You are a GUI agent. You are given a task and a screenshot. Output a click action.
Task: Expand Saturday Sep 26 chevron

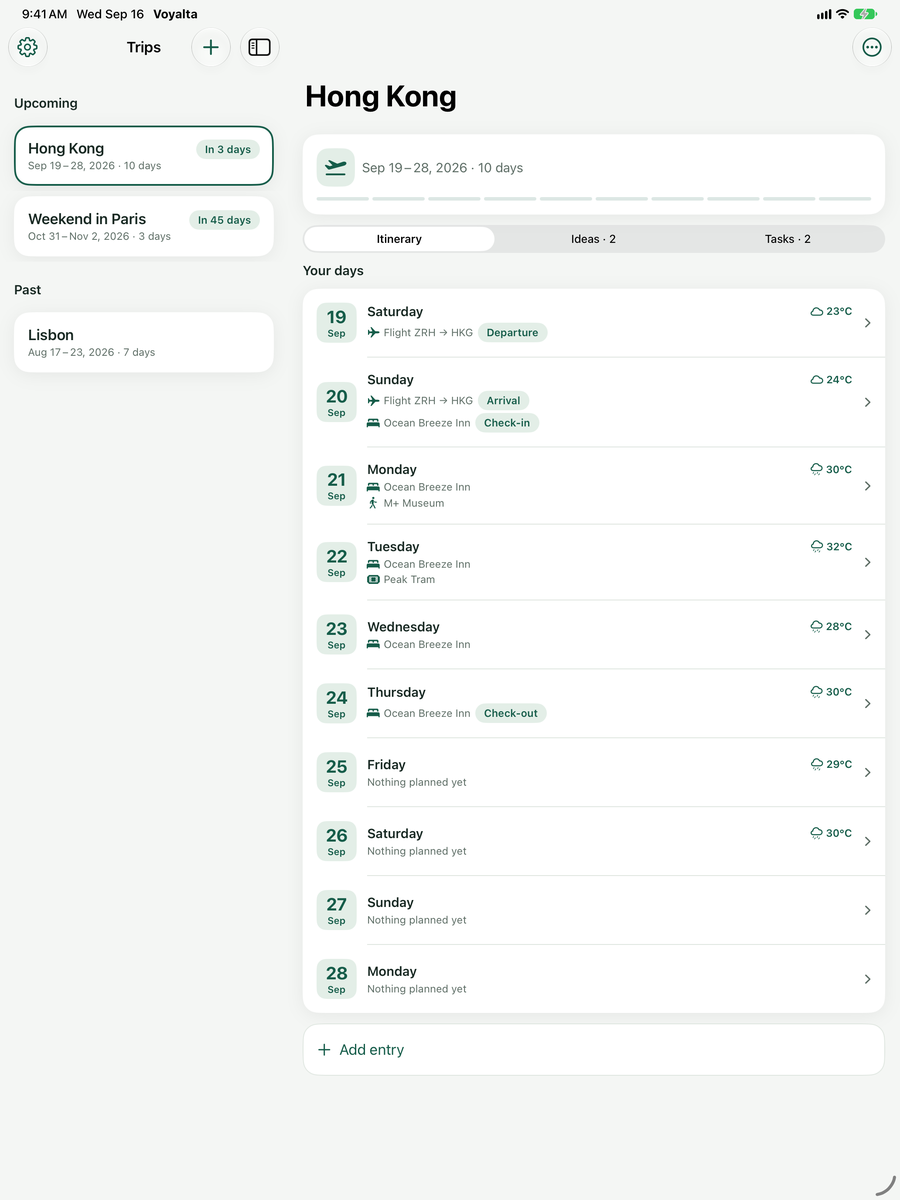point(867,841)
